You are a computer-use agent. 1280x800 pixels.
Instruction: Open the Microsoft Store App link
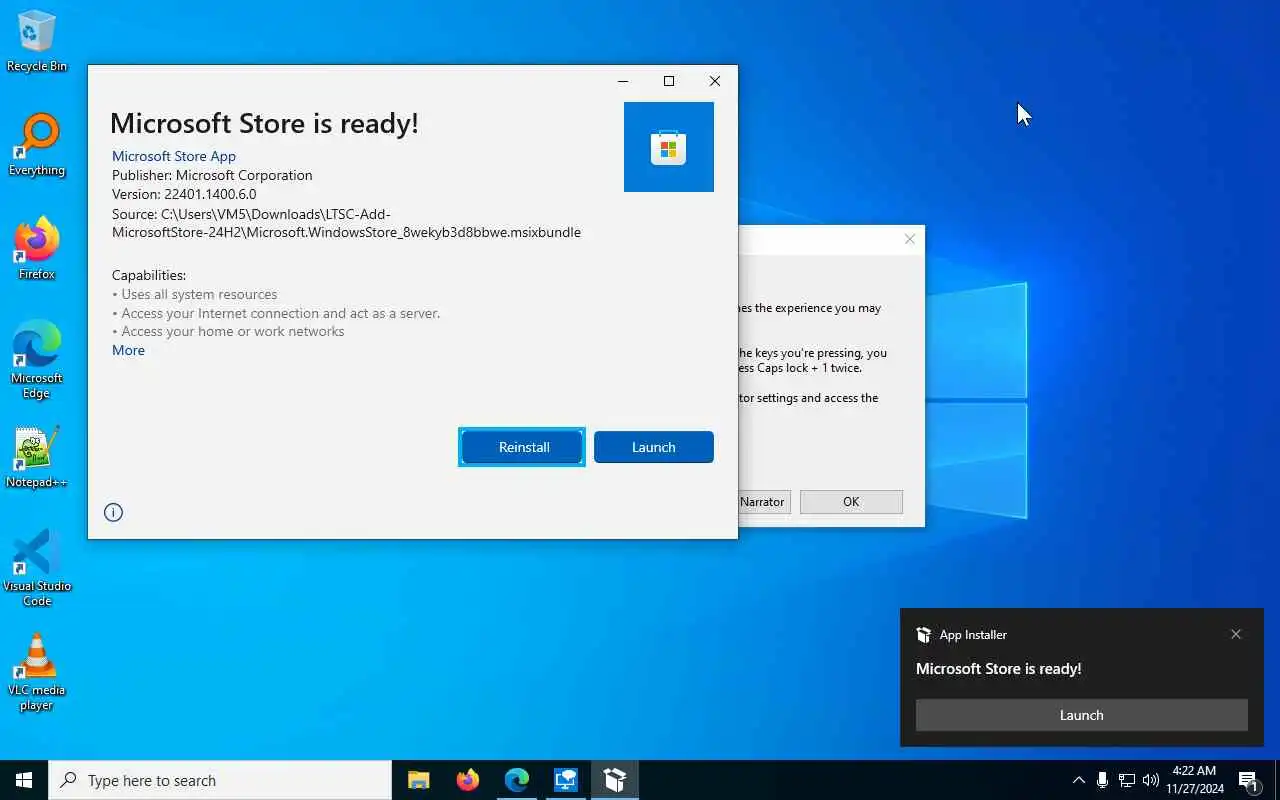pyautogui.click(x=174, y=156)
